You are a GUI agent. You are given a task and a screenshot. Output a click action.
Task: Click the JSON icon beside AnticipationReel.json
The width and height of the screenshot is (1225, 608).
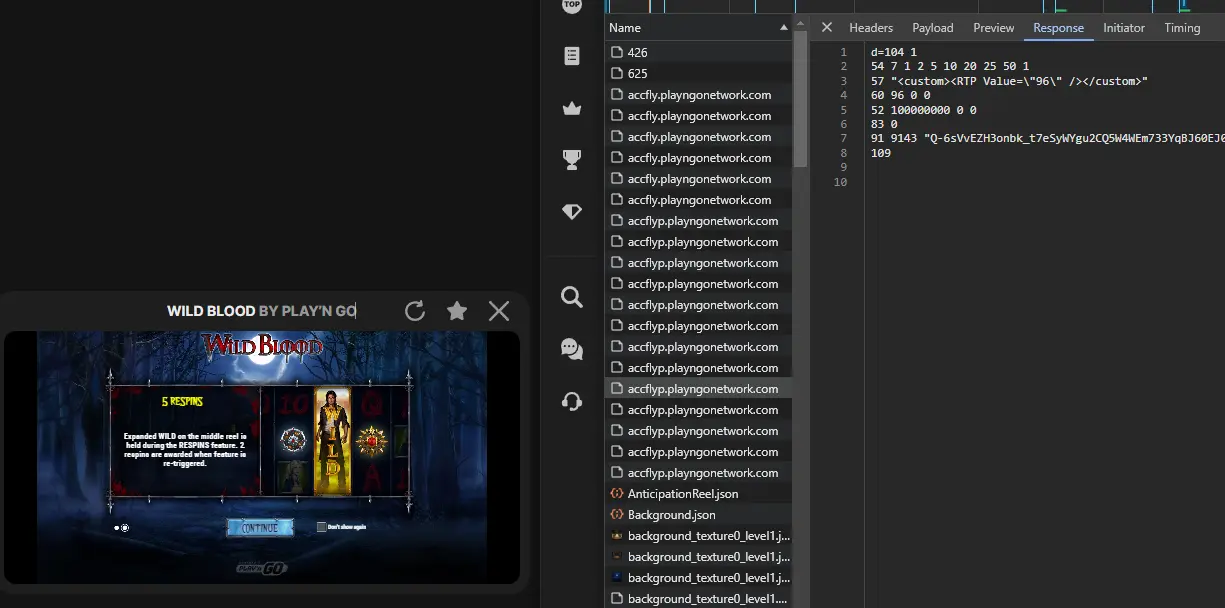tap(616, 494)
